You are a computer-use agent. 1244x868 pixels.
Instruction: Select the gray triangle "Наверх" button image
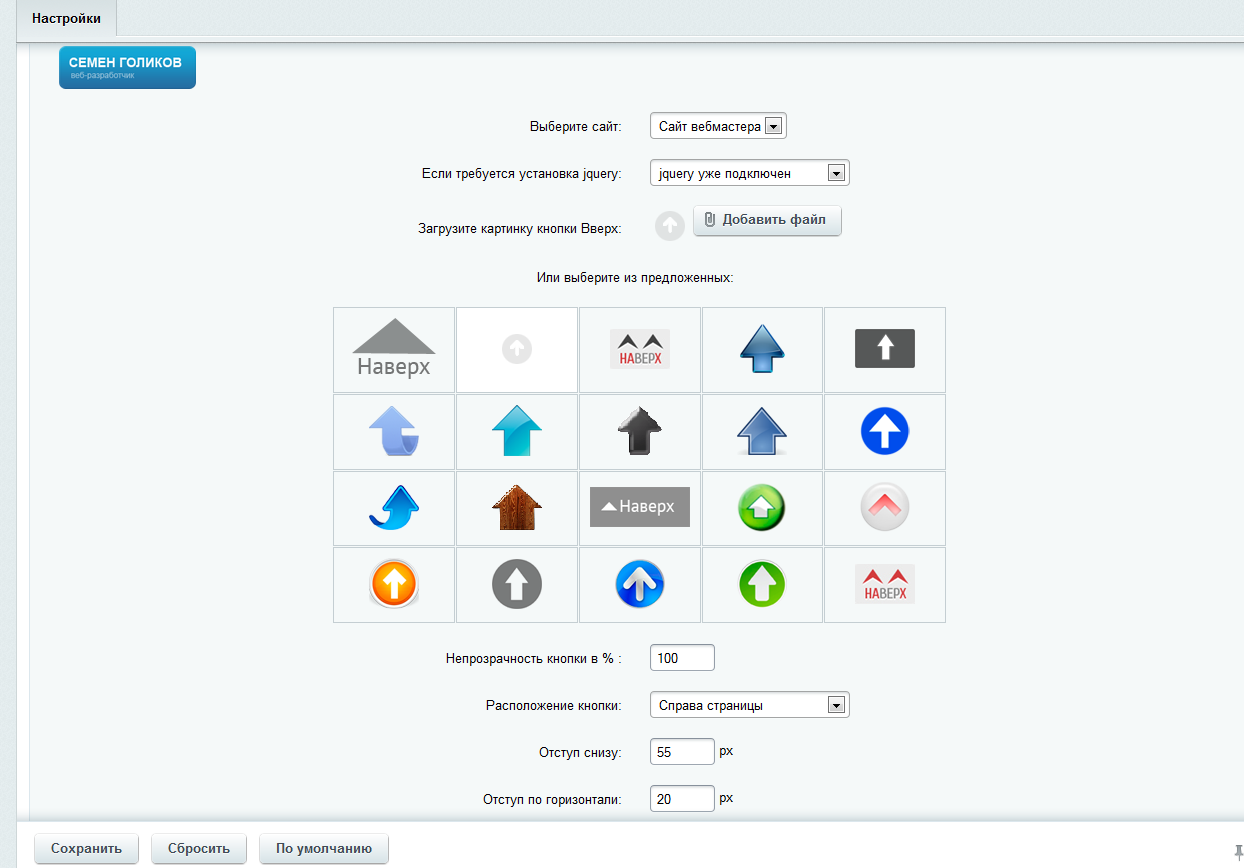pos(394,349)
